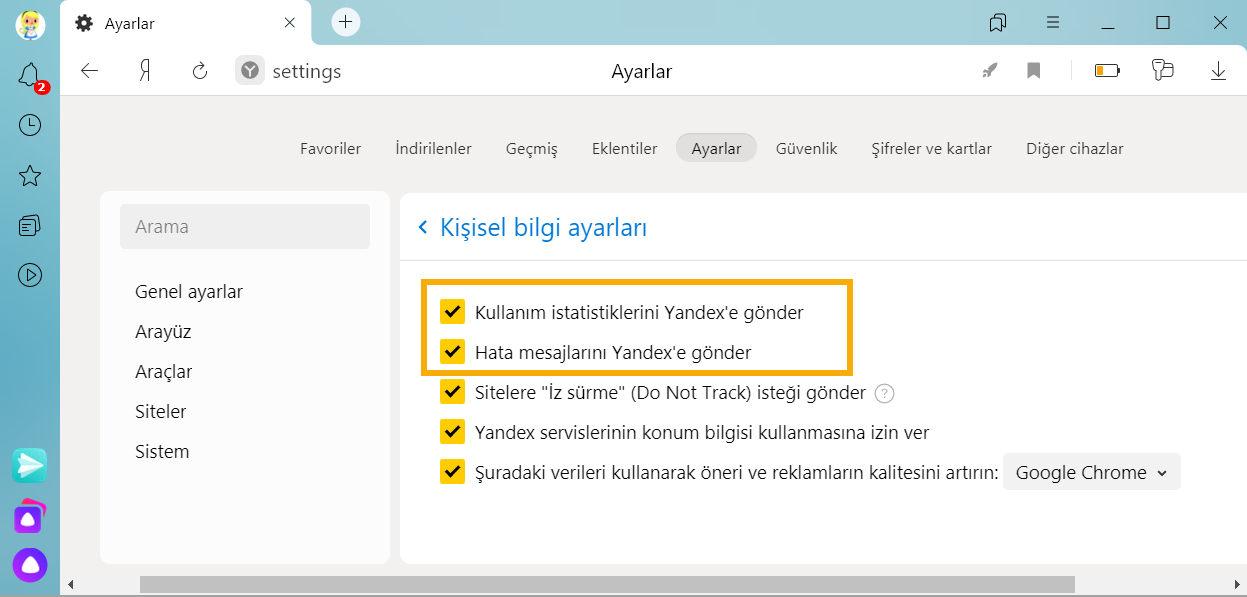The height and width of the screenshot is (597, 1247).
Task: Open Siteler settings section
Action: point(160,412)
